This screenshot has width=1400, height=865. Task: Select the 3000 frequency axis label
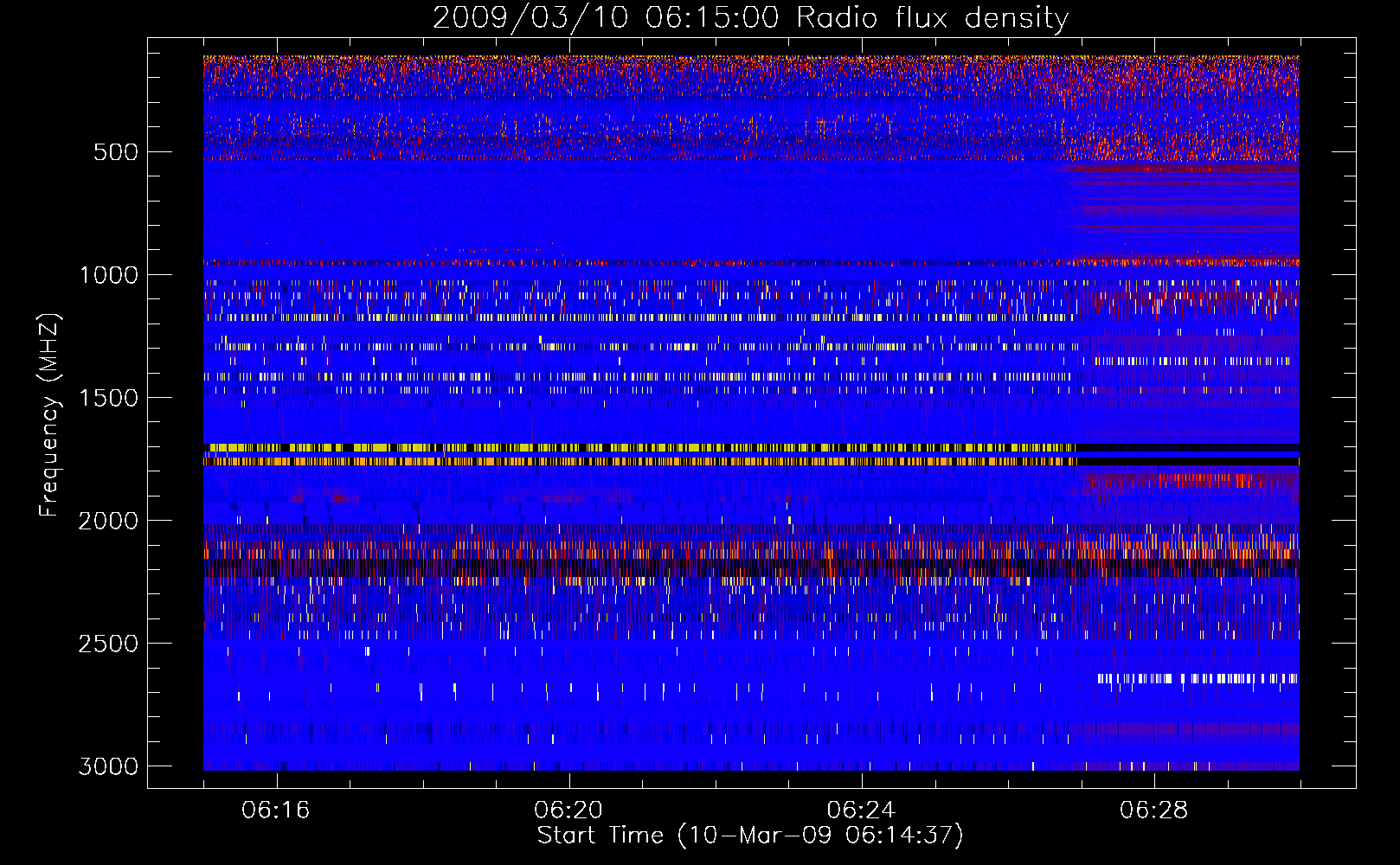pyautogui.click(x=108, y=766)
